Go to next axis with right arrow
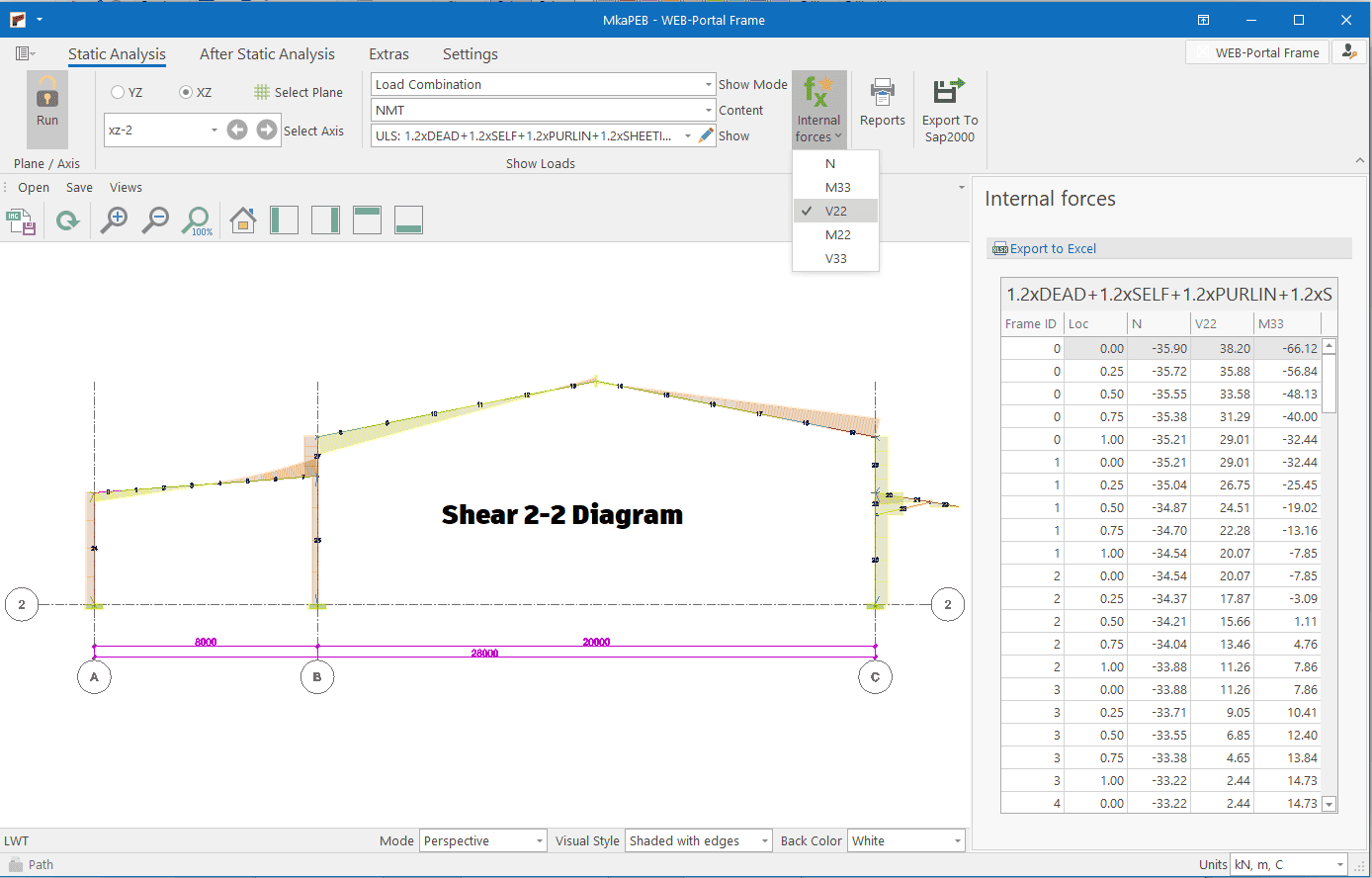This screenshot has width=1372, height=878. click(x=267, y=130)
